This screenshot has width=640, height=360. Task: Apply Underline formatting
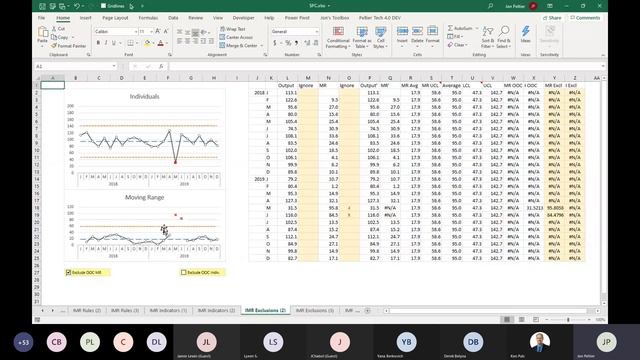pyautogui.click(x=114, y=43)
